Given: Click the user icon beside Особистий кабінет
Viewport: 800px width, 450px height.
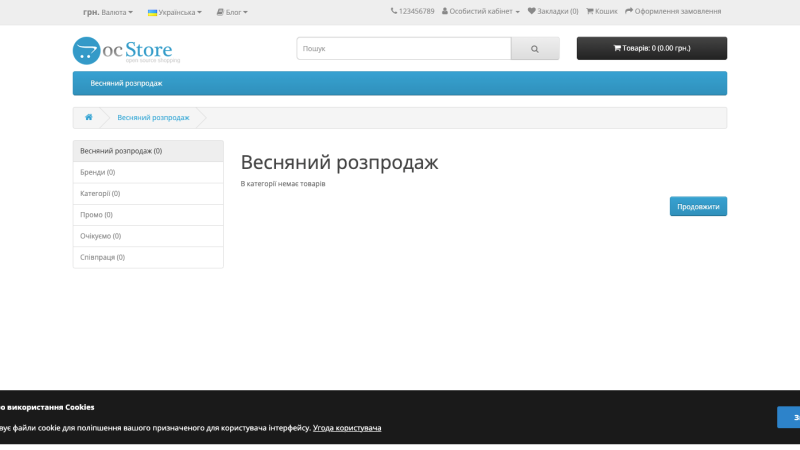Looking at the screenshot, I should click(445, 11).
